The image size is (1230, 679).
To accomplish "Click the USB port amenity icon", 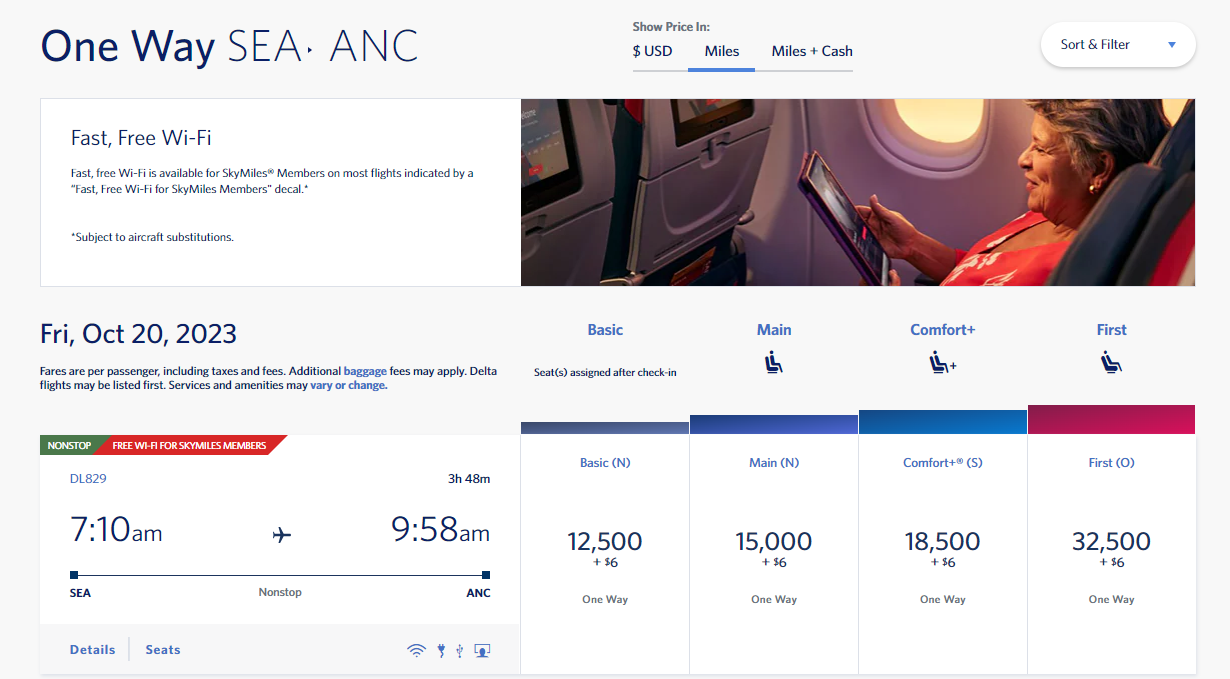I will pos(459,649).
